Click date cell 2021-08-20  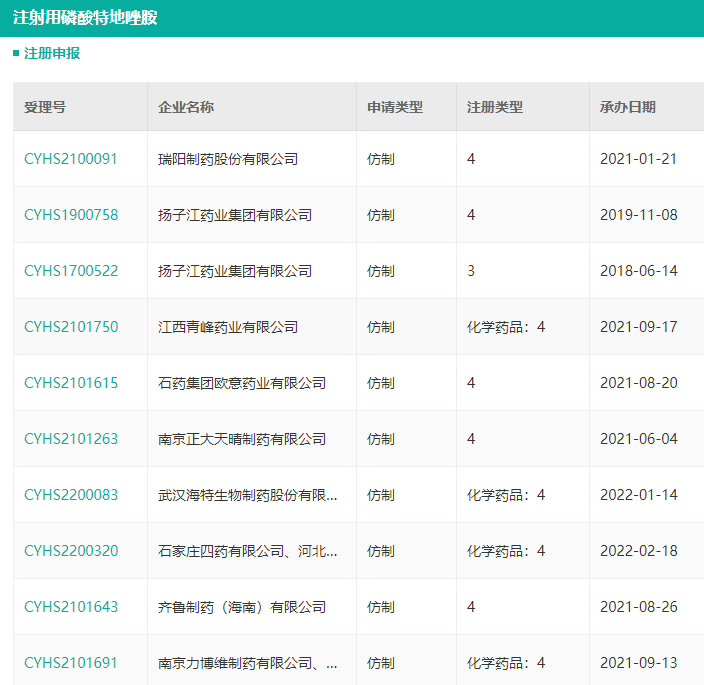[639, 383]
